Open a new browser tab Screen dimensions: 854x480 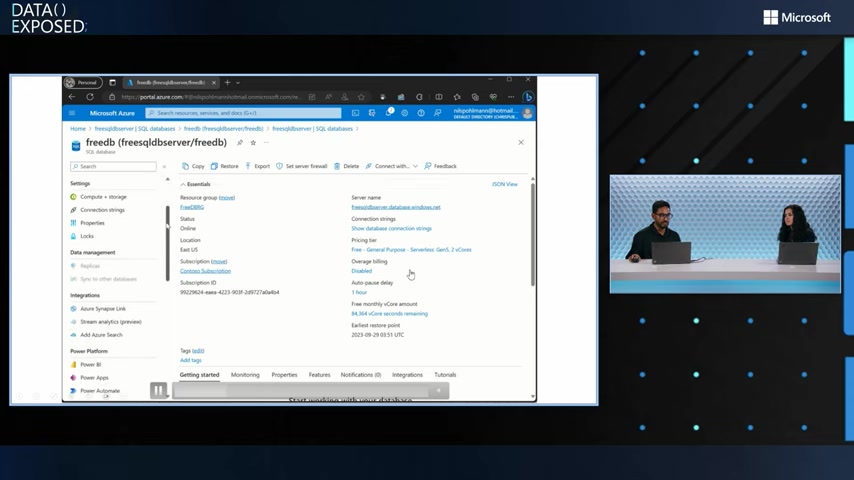tap(228, 82)
